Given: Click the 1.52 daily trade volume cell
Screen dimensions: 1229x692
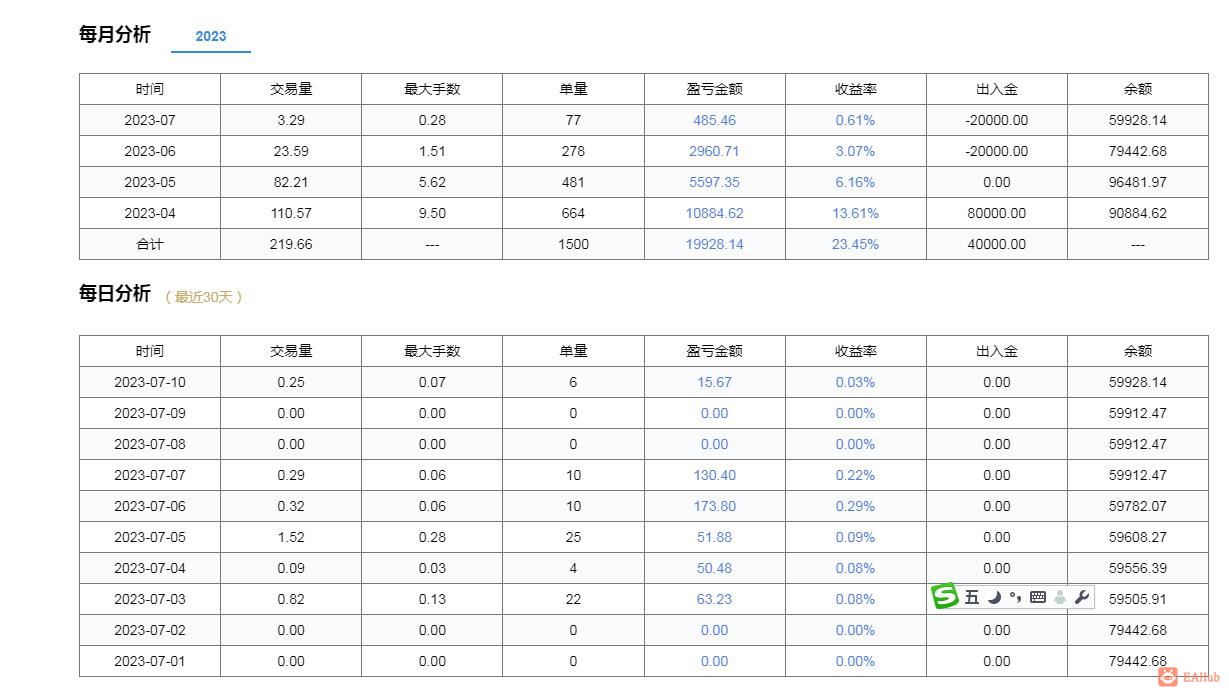Looking at the screenshot, I should tap(291, 537).
